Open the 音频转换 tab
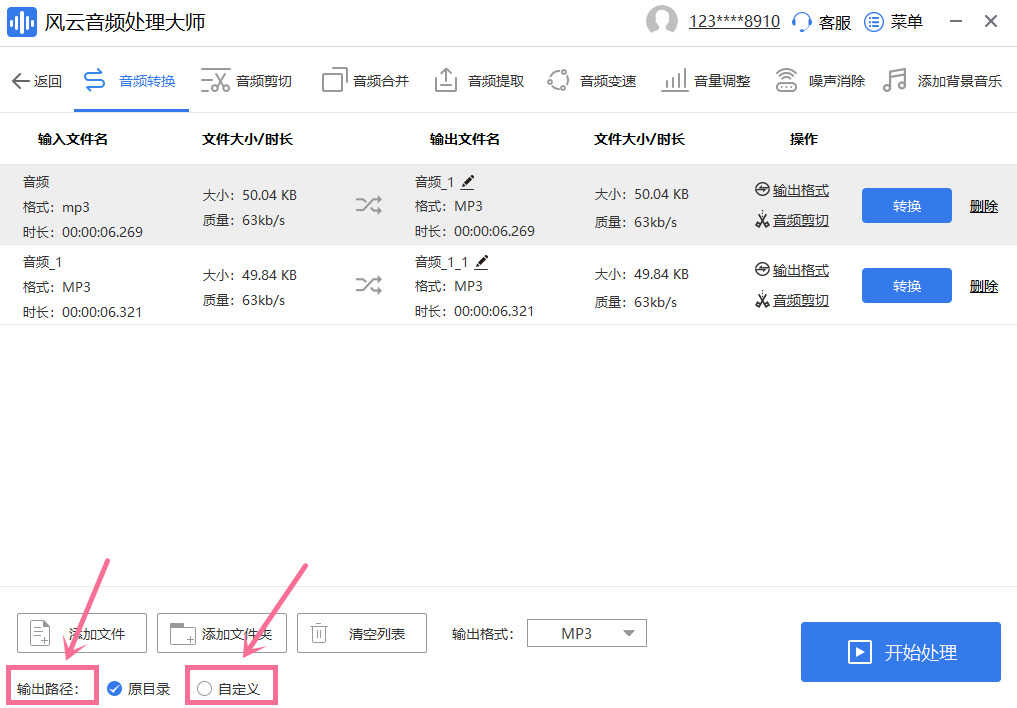This screenshot has height=708, width=1017. coord(130,81)
